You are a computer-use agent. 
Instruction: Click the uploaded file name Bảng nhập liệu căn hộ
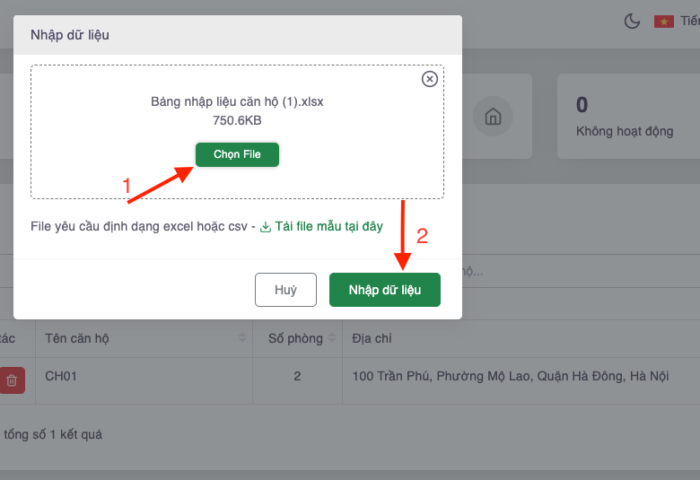[237, 102]
